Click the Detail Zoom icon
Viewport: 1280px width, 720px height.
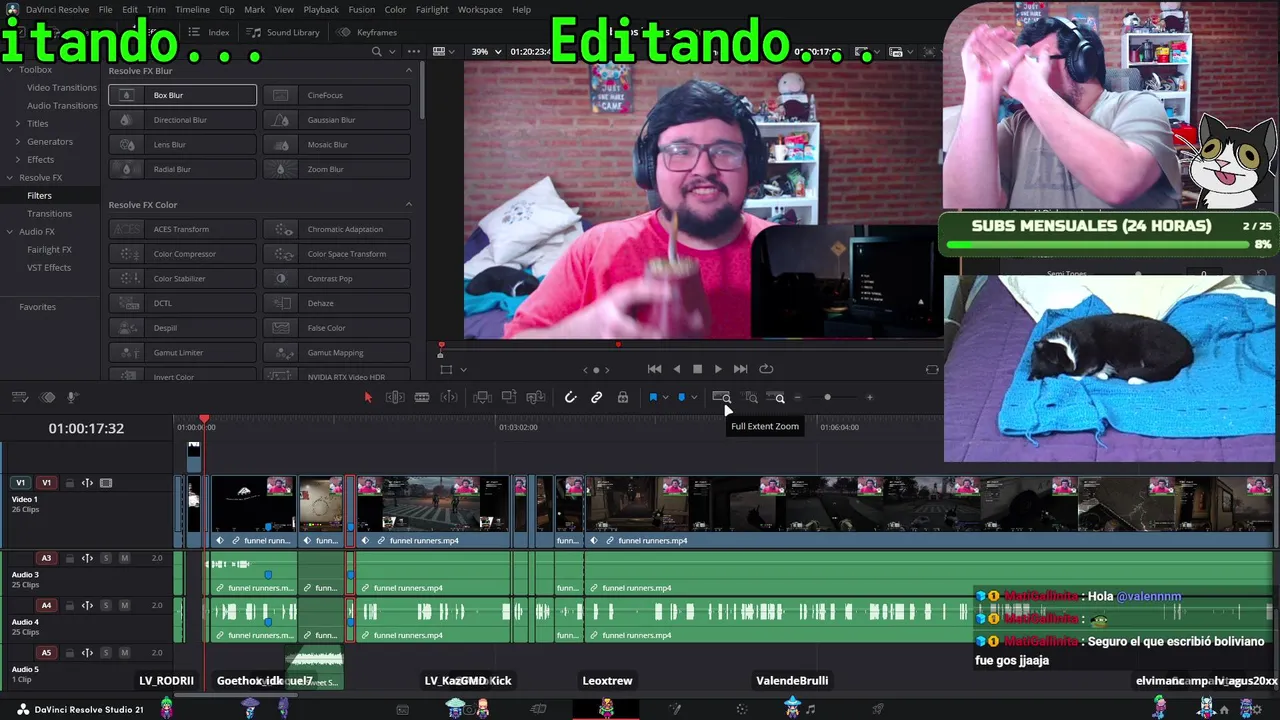[751, 397]
